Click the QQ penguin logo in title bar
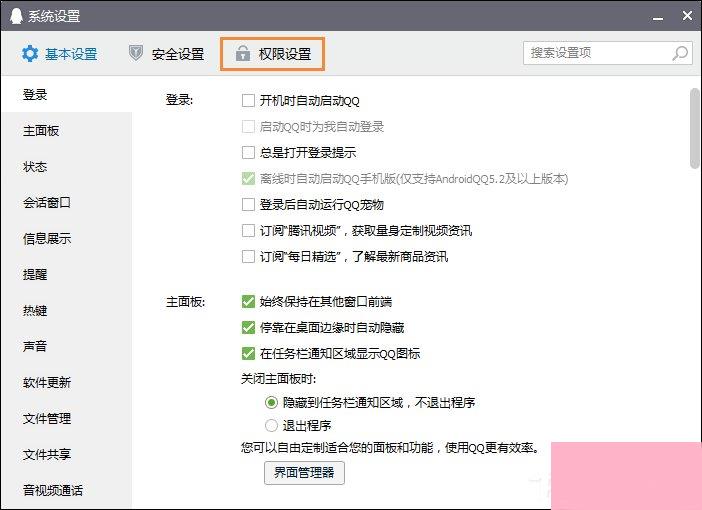702x510 pixels. click(16, 16)
